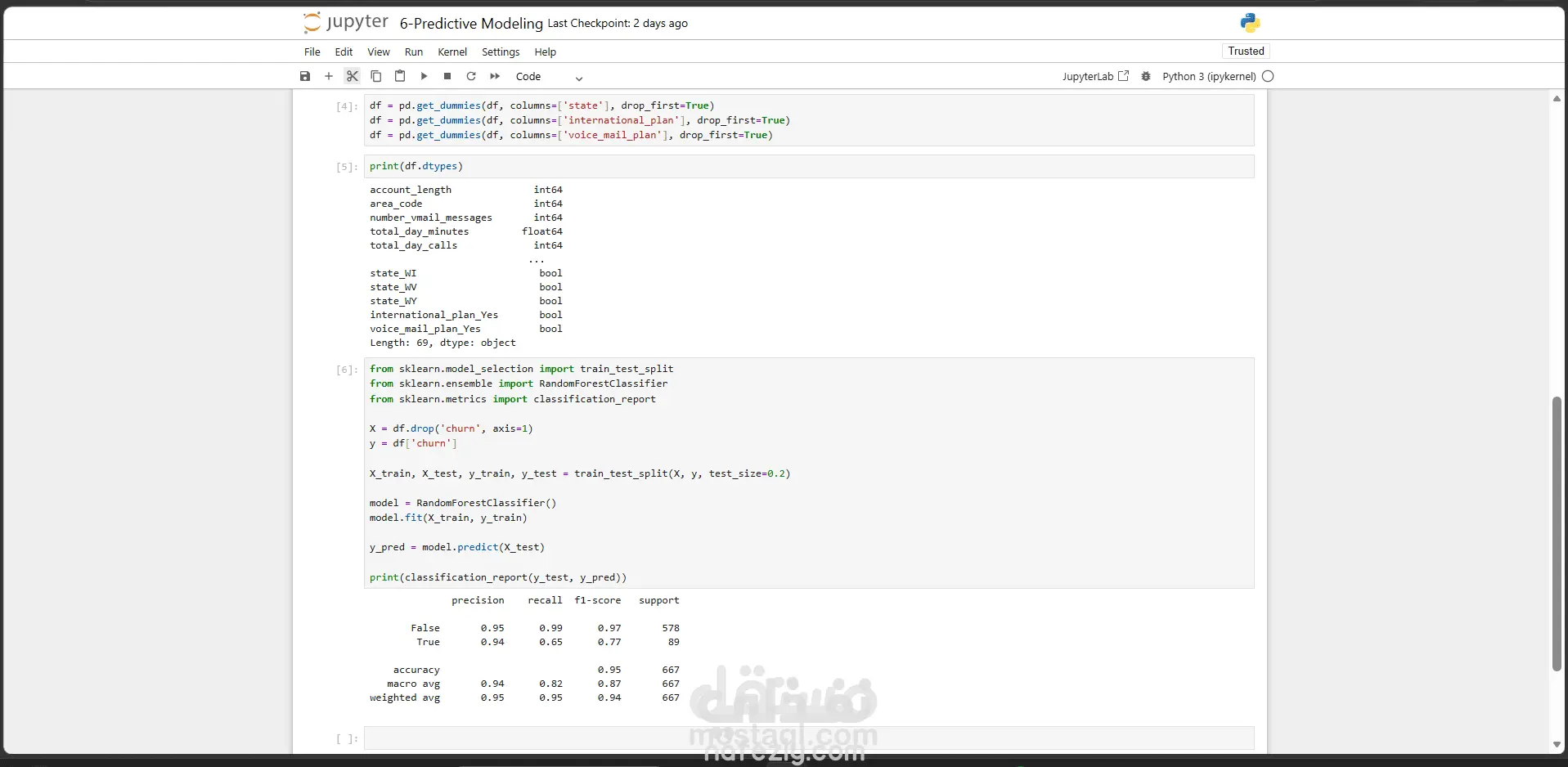The height and width of the screenshot is (767, 1568).
Task: Restart the kernel with circular arrow icon
Action: pyautogui.click(x=471, y=76)
